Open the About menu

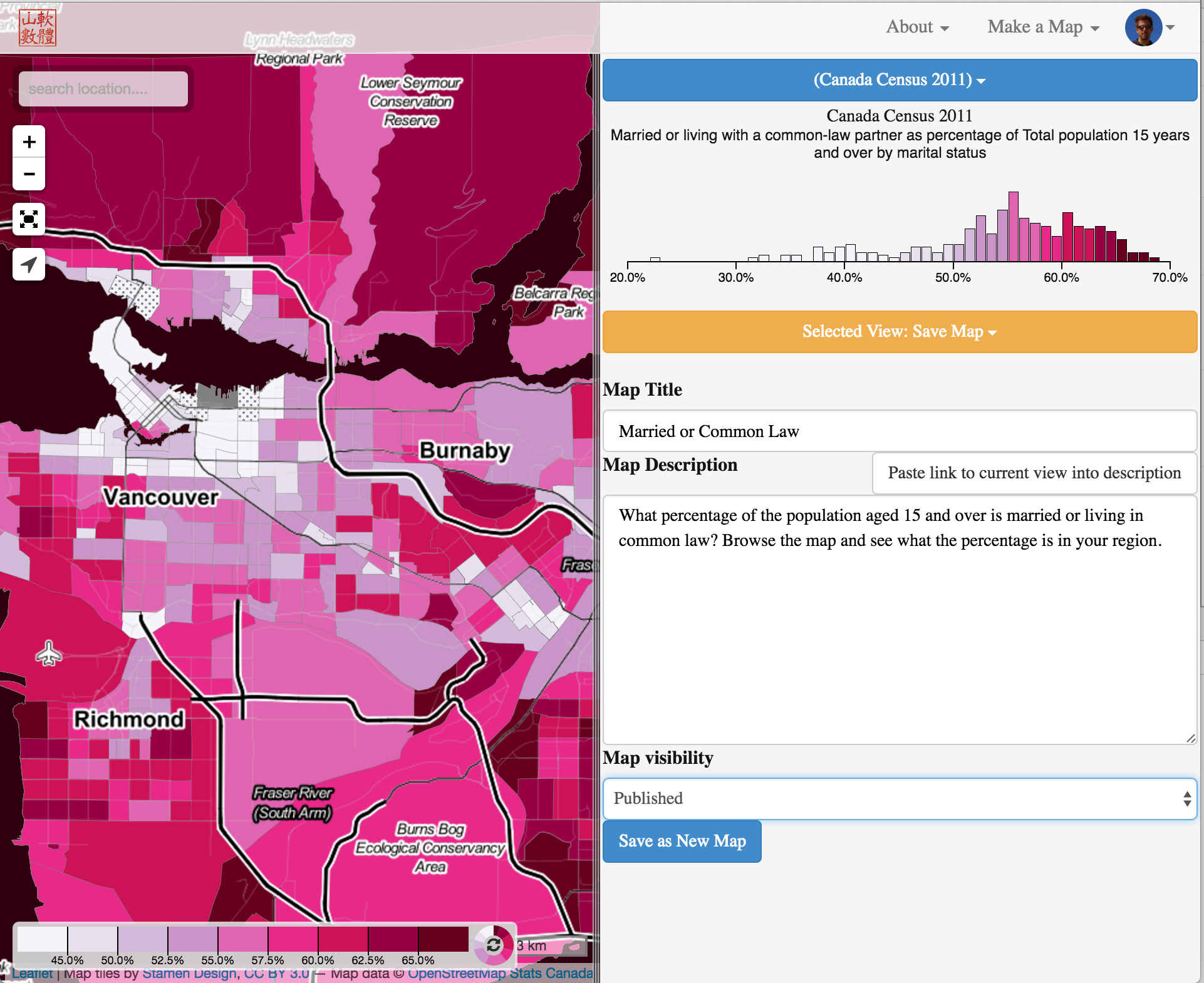tap(917, 27)
